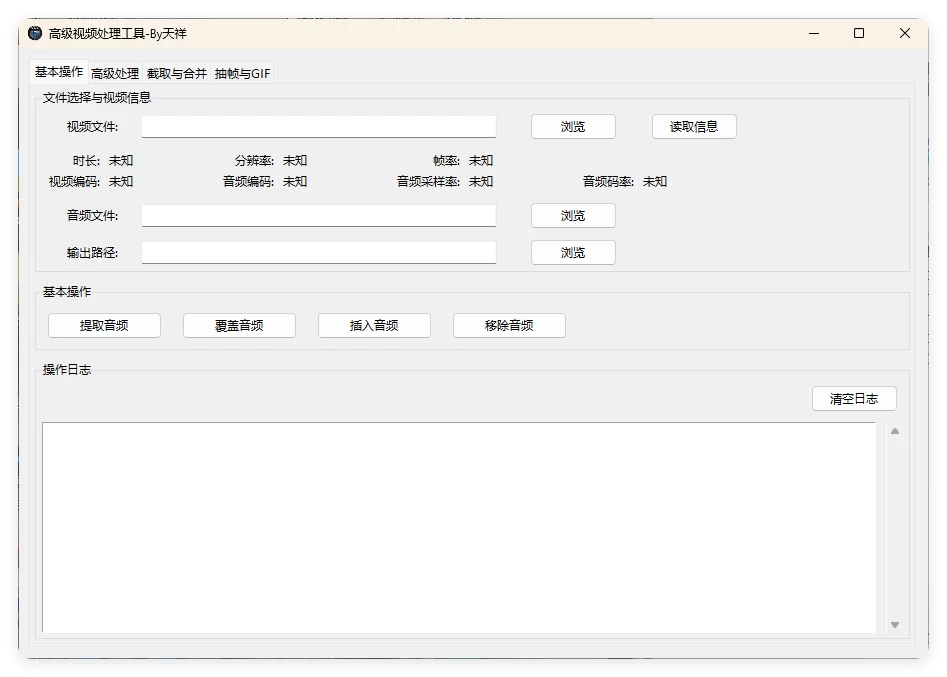Click 读取信息 to read video info

(693, 126)
